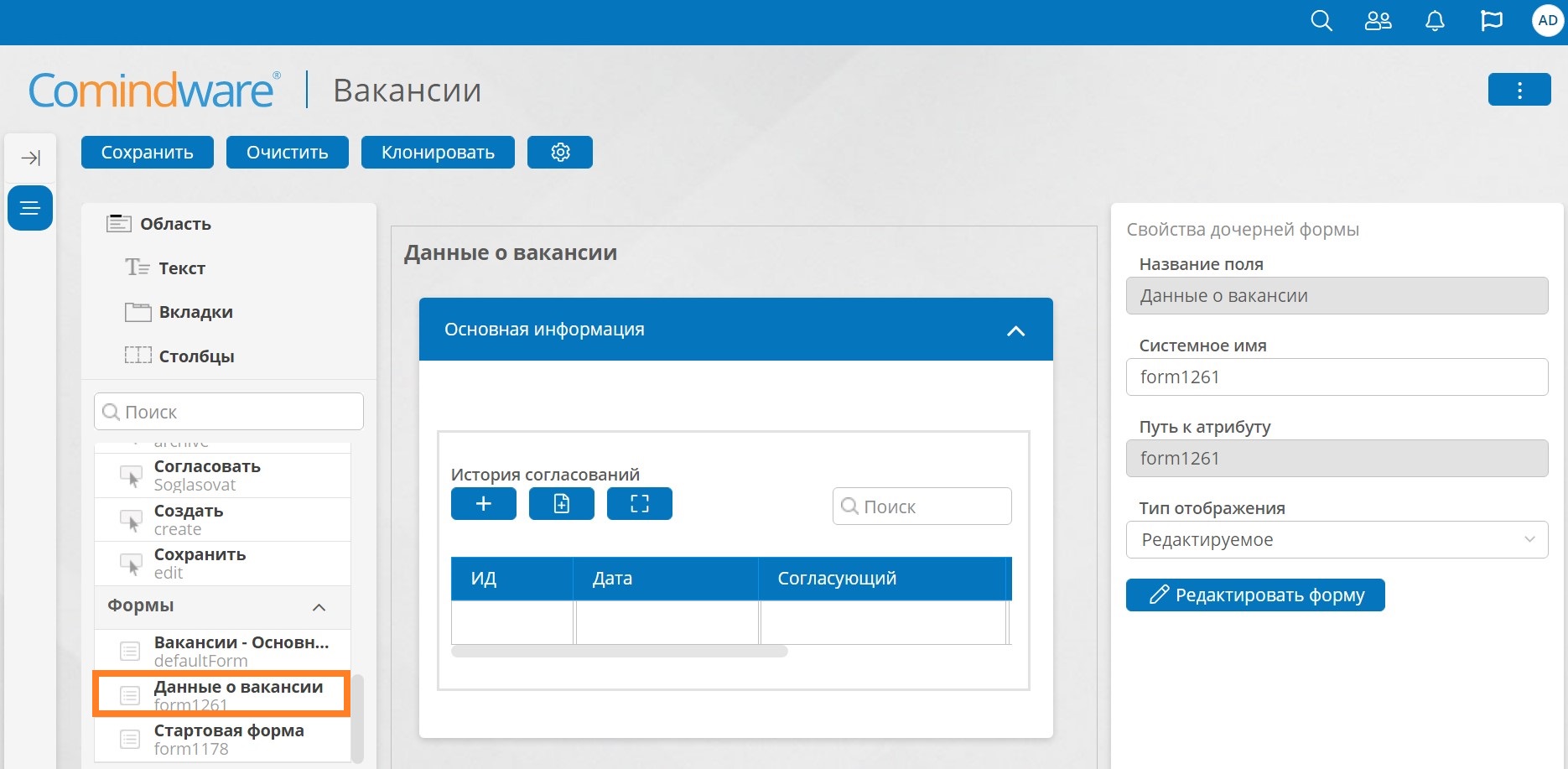Image resolution: width=1568 pixels, height=769 pixels.
Task: Click the Путь к атрибуту field
Action: [1337, 459]
